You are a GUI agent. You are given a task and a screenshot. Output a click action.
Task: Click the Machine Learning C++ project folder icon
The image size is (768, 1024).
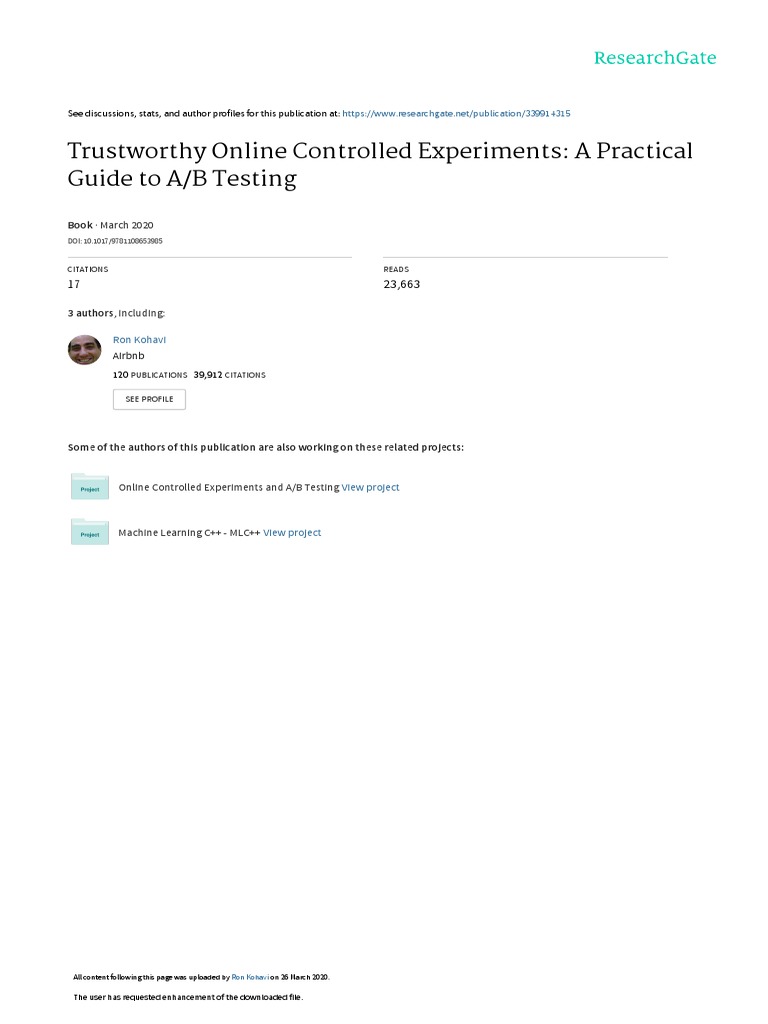[x=90, y=533]
